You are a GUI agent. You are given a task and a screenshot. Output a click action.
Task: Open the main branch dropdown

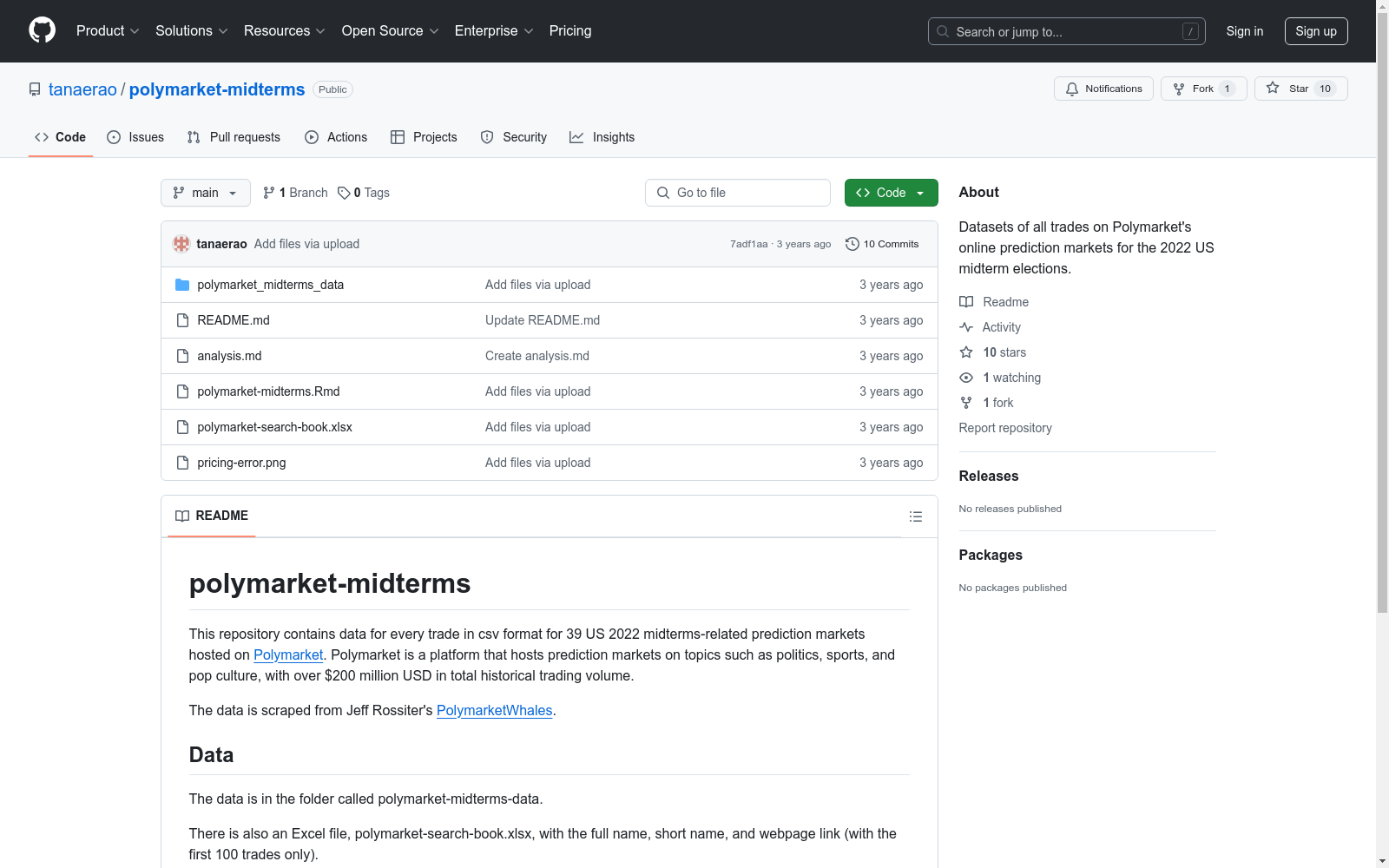click(x=206, y=193)
